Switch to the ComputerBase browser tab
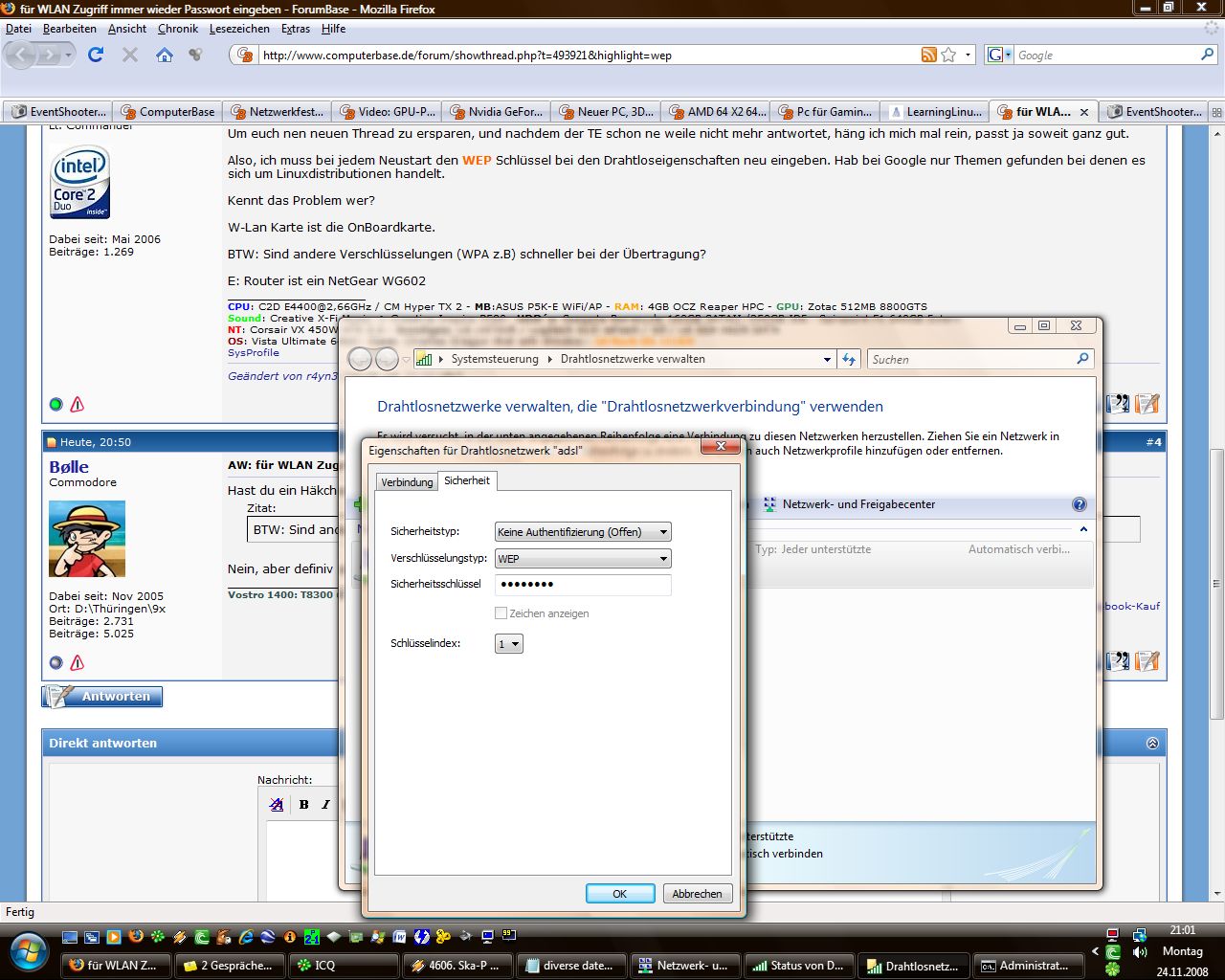The image size is (1225, 980). coord(168,112)
